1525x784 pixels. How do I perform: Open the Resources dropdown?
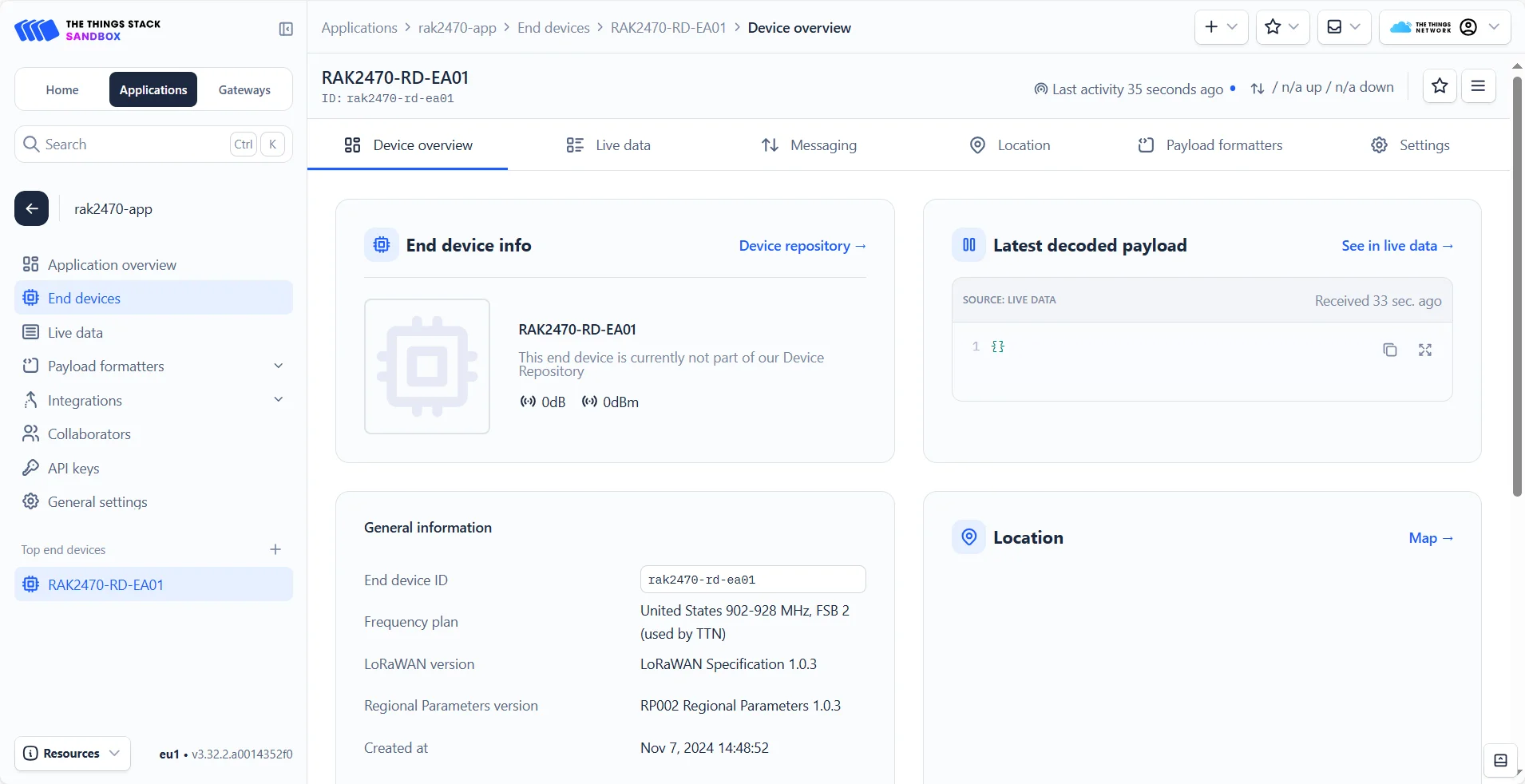72,754
